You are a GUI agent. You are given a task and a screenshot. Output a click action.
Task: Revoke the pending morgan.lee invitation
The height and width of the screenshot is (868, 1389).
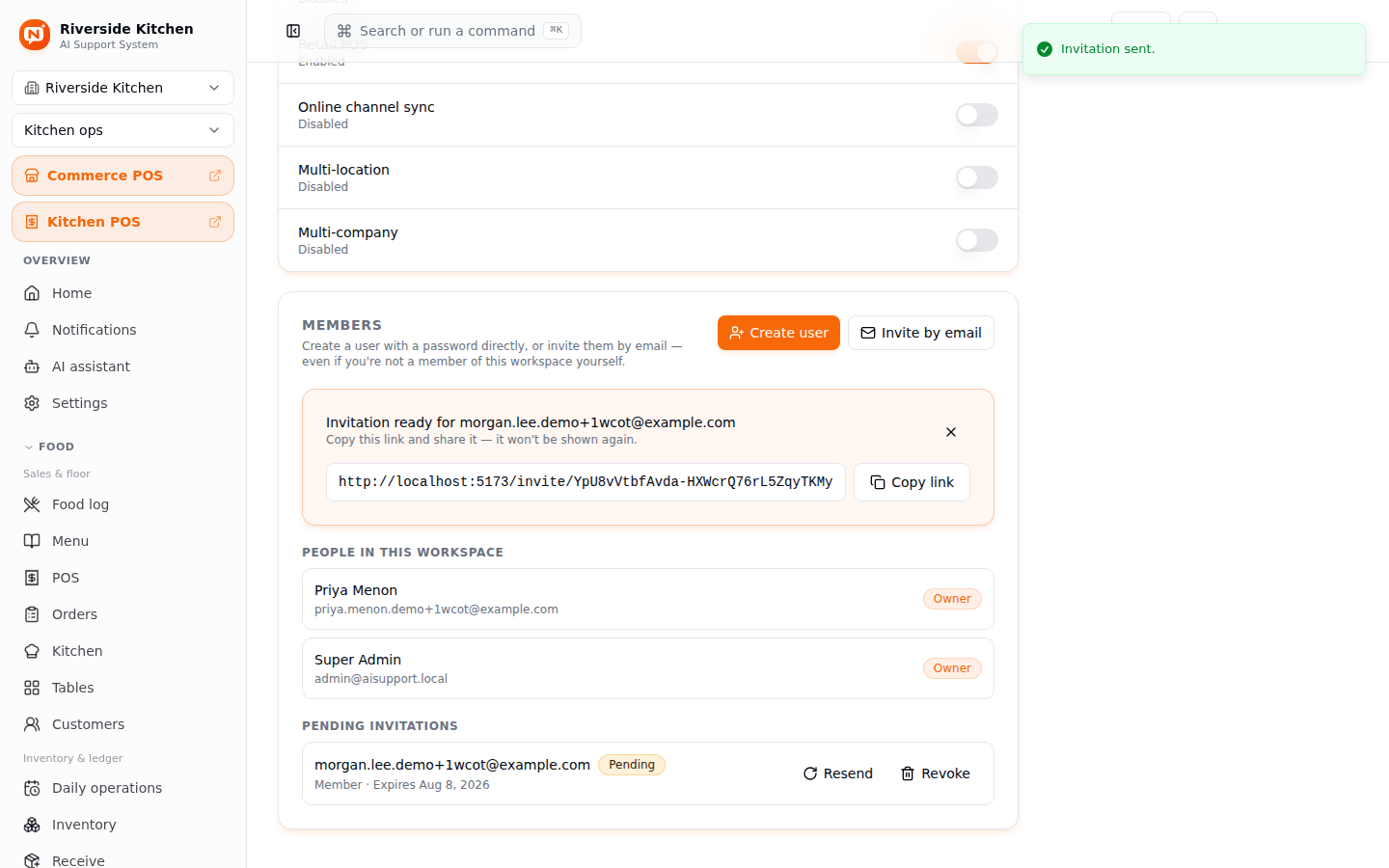936,773
